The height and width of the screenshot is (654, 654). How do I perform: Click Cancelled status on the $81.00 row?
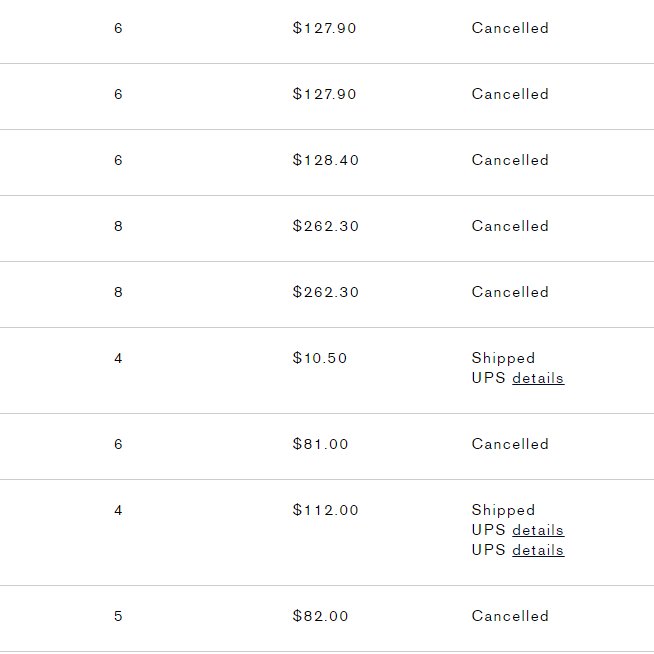coord(510,444)
